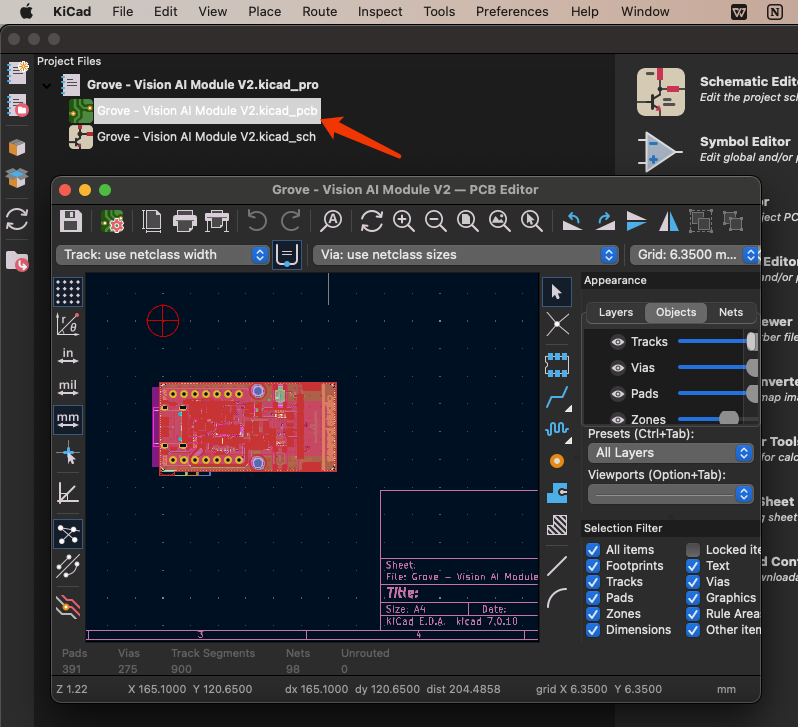Toggle polar coordinates icon

pos(68,324)
